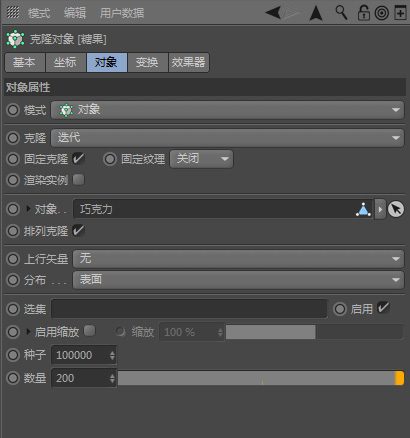Click the 种子 value input field
This screenshot has width=410, height=438.
(x=84, y=355)
